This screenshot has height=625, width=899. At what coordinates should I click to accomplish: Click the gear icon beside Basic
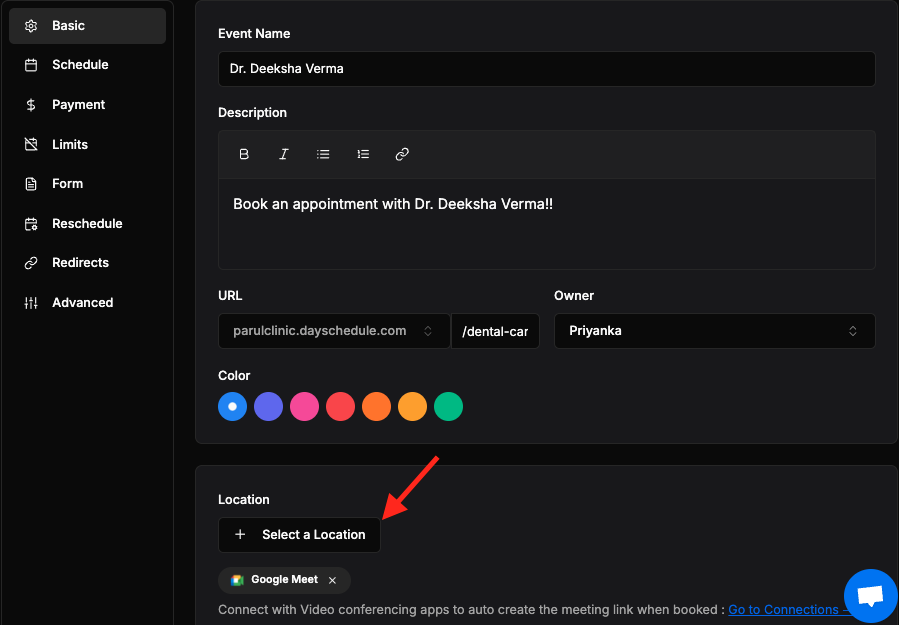31,26
